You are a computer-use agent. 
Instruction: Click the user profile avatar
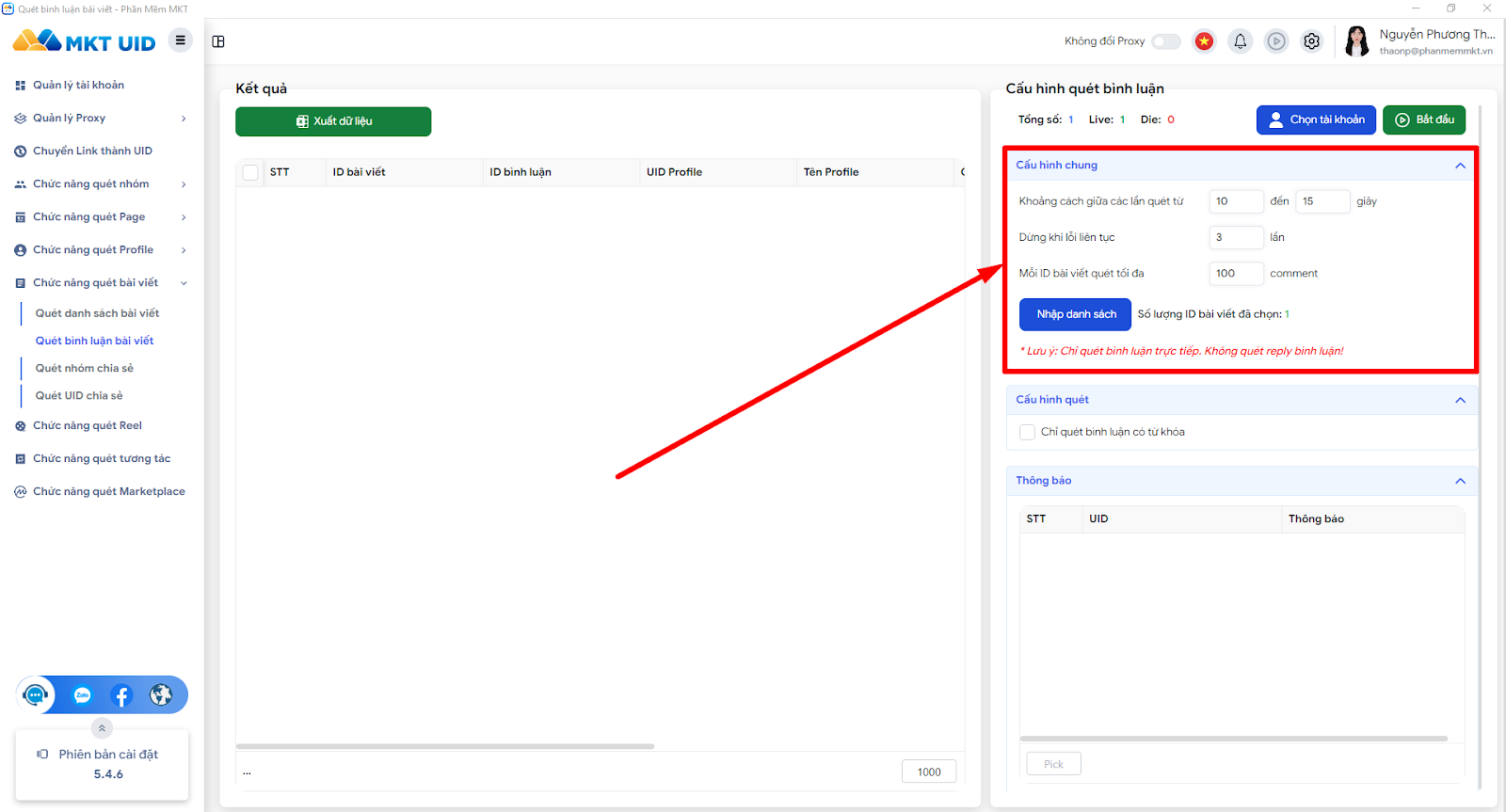click(x=1356, y=41)
